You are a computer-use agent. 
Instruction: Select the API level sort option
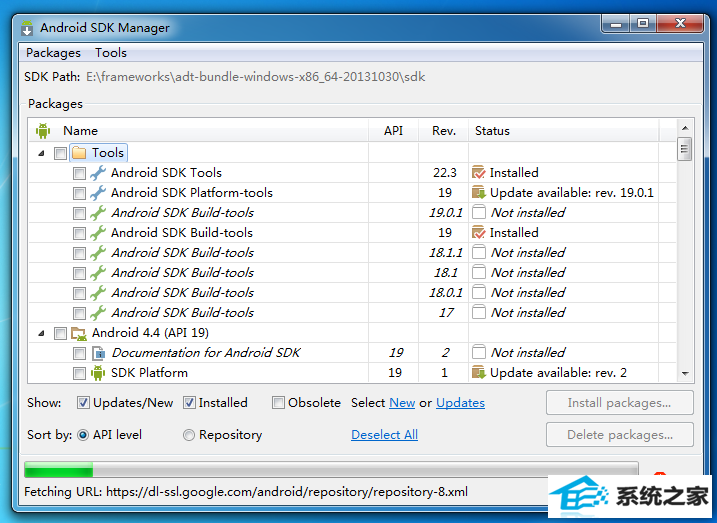(83, 435)
